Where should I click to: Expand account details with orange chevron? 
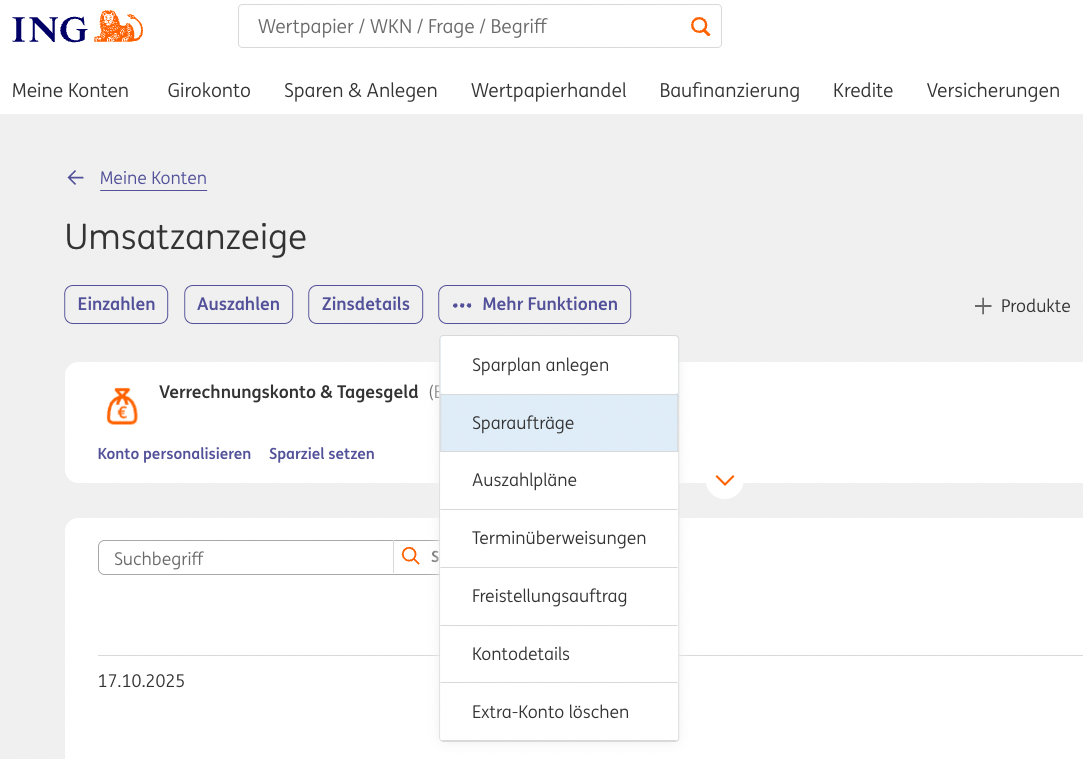725,481
